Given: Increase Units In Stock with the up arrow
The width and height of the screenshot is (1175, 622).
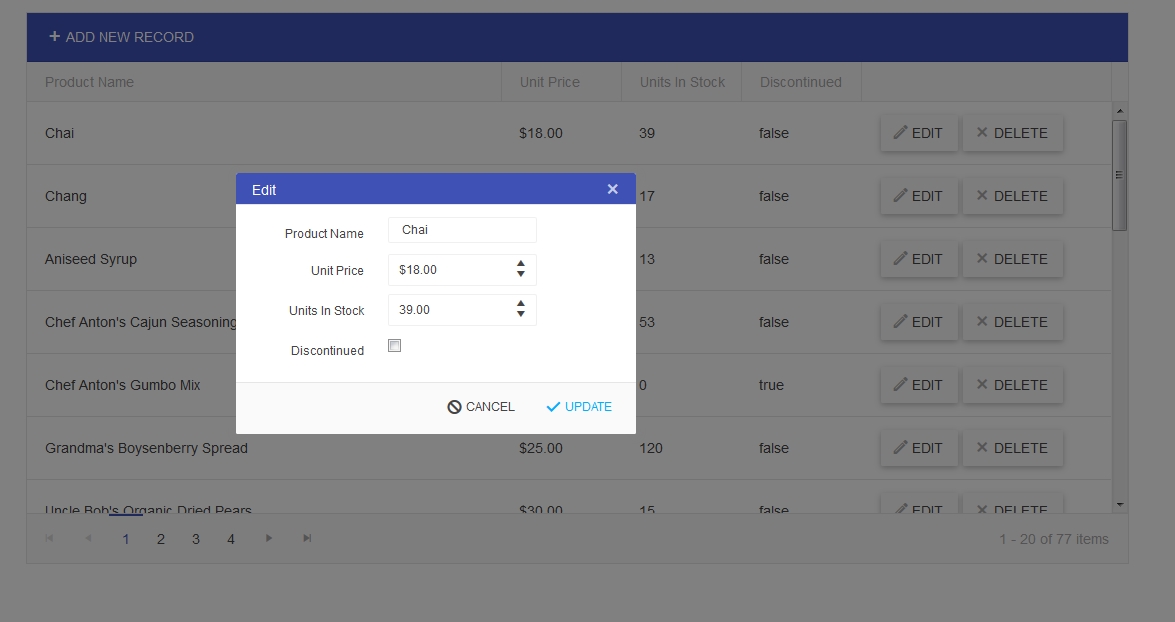Looking at the screenshot, I should click(x=521, y=304).
